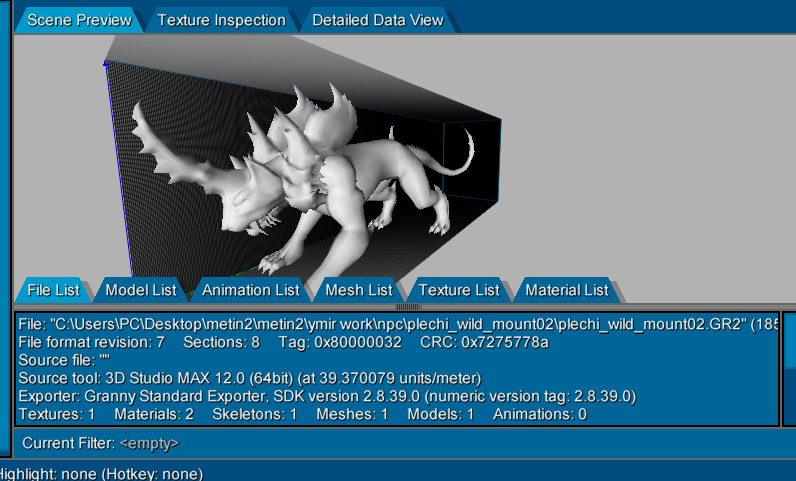This screenshot has width=796, height=481.
Task: Switch to the Scene Preview tab
Action: (79, 20)
